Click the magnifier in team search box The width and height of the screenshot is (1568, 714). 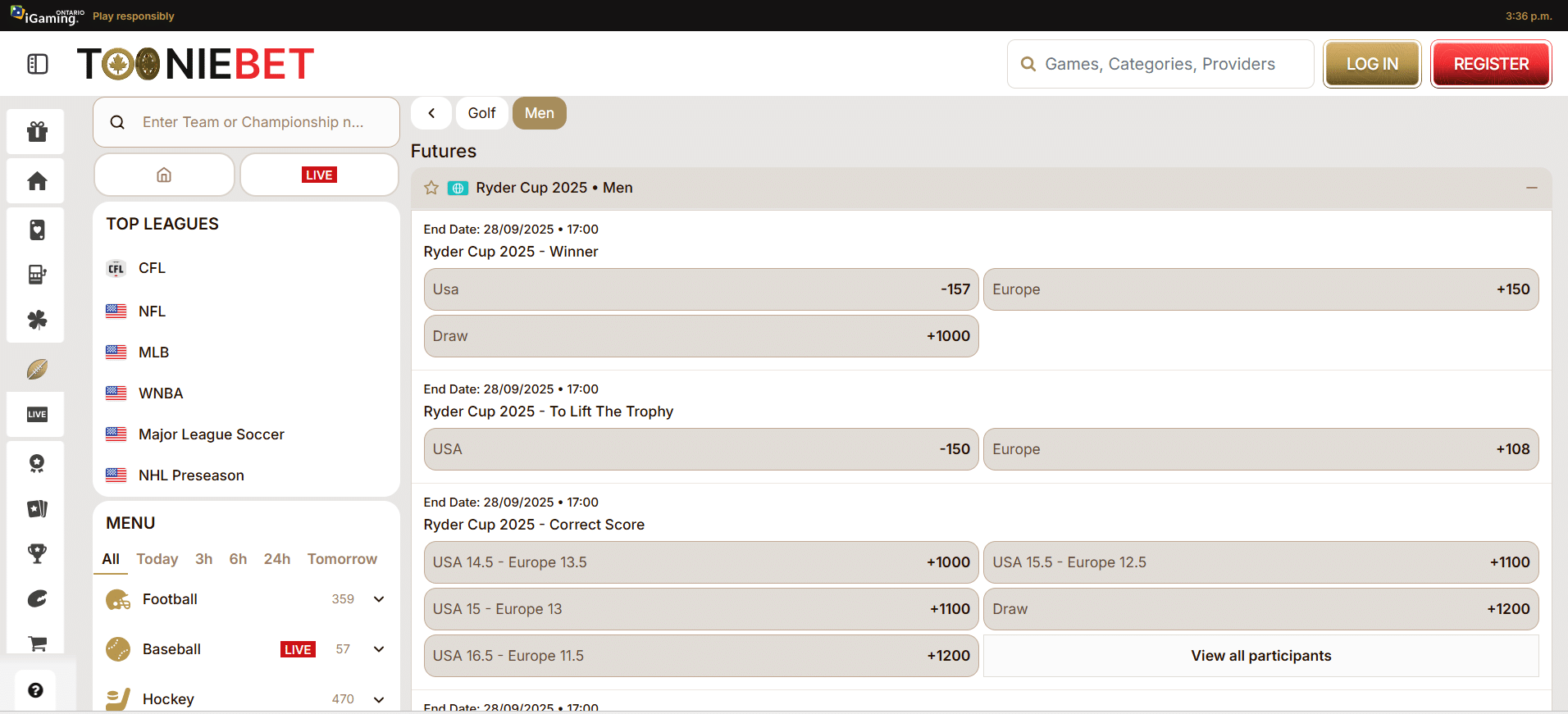117,122
